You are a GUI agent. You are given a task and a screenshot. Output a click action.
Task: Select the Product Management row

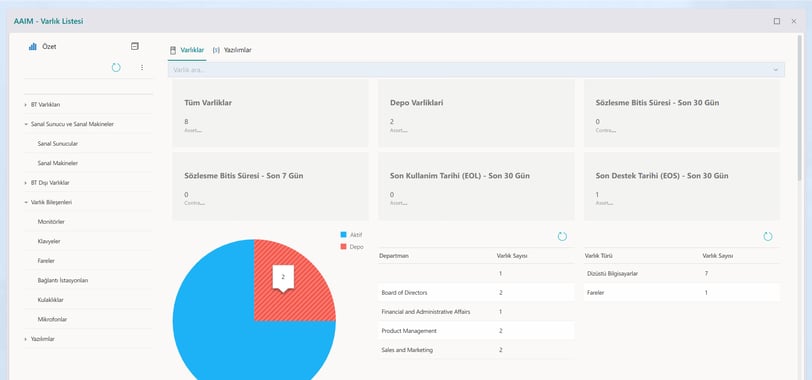click(476, 331)
